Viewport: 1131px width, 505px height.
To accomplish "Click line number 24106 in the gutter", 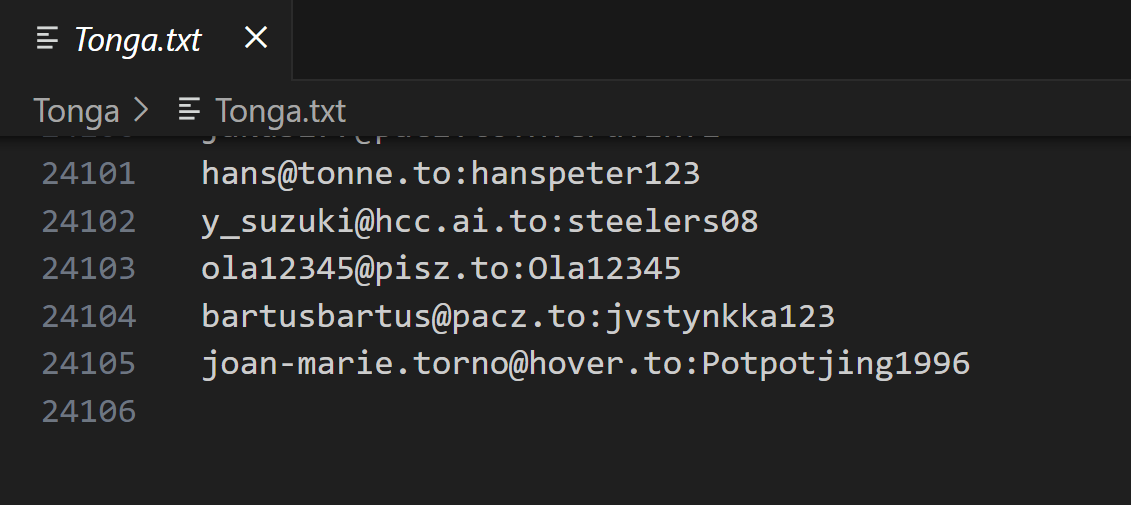I will point(88,411).
